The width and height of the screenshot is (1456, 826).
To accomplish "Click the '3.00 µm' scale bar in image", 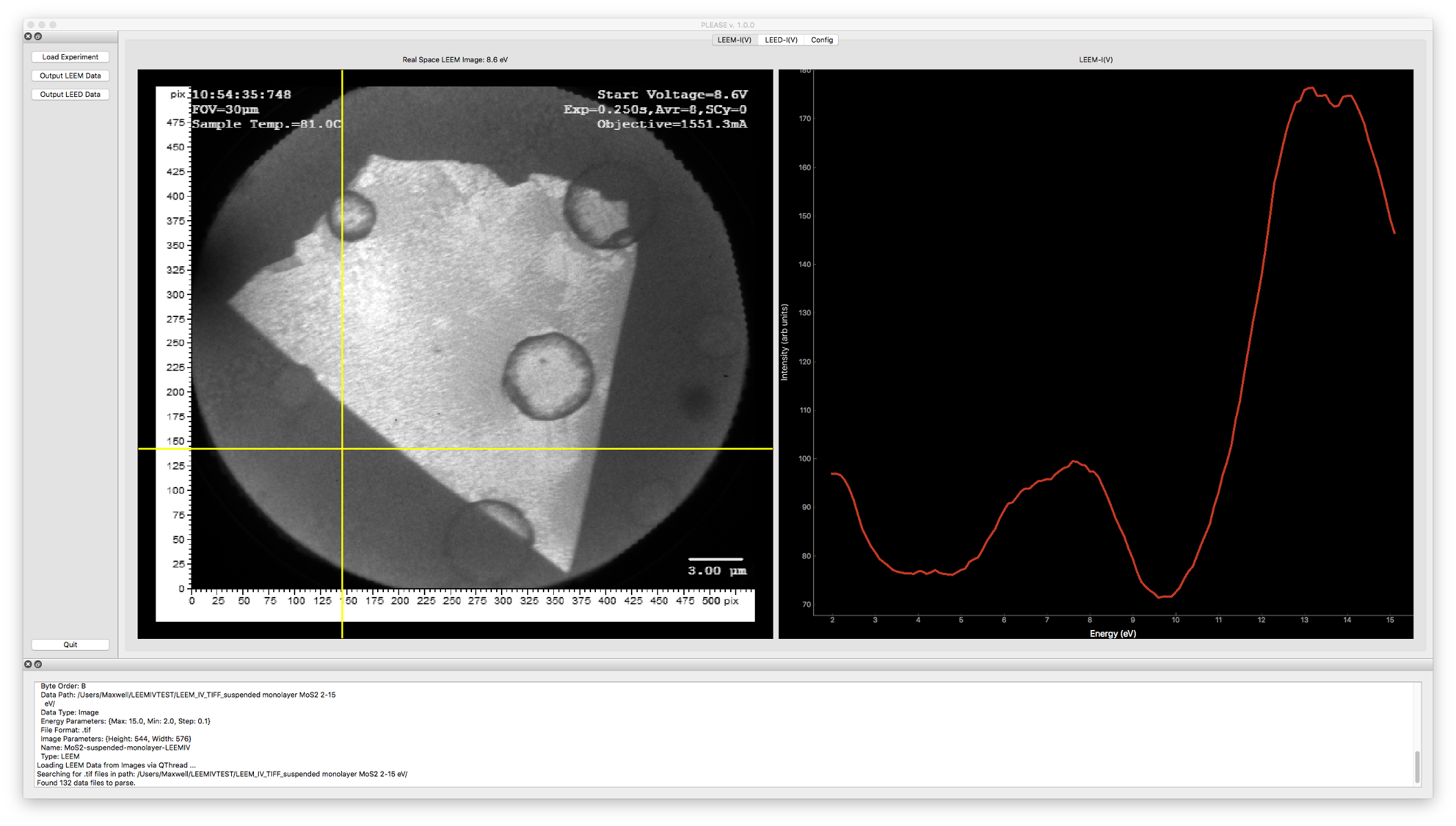I will click(x=716, y=567).
